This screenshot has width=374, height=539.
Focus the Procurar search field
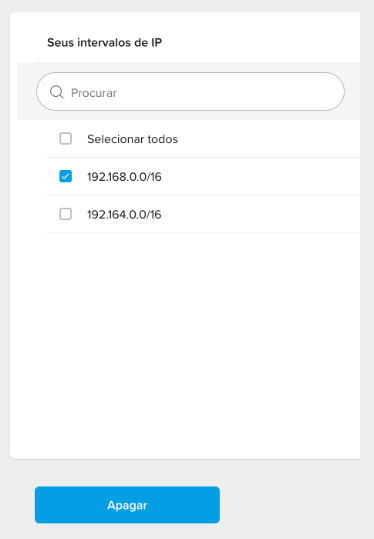(x=190, y=91)
